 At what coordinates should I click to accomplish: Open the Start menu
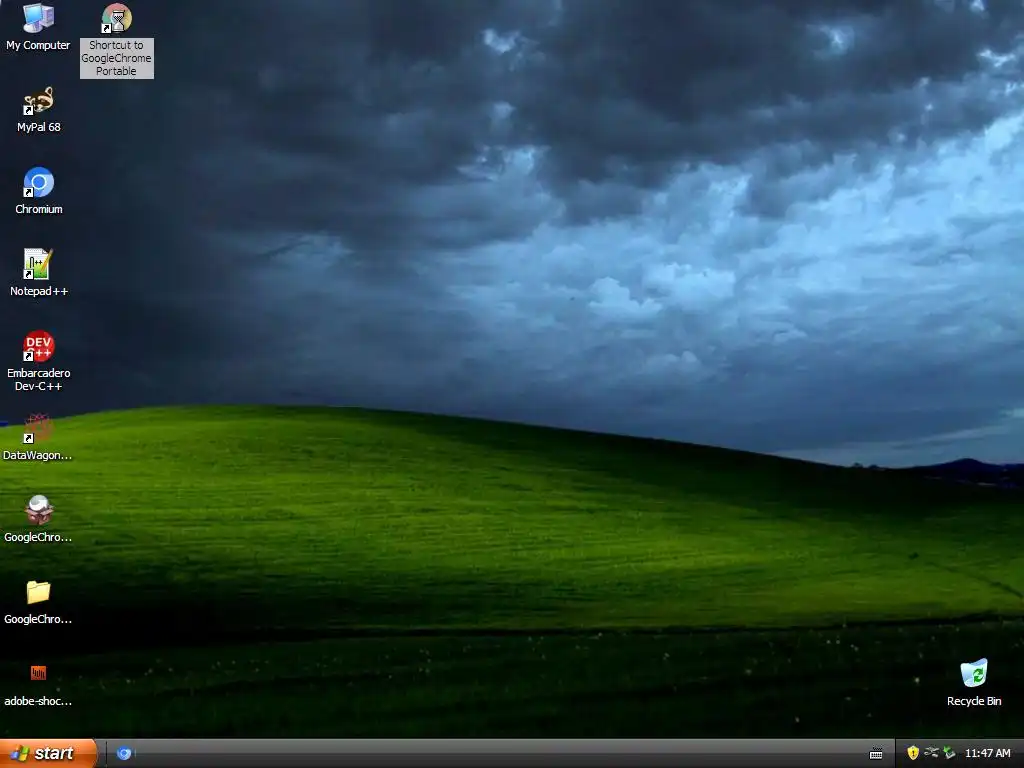(48, 754)
